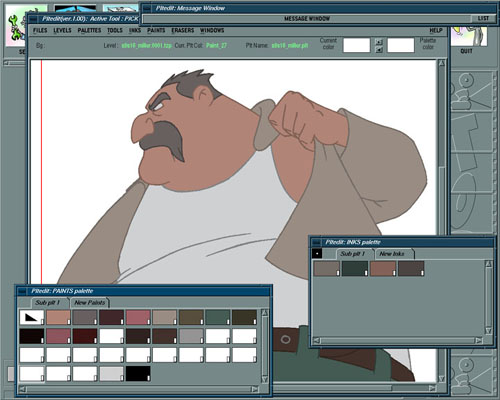Click the black square icon in INKS palette

[317, 254]
